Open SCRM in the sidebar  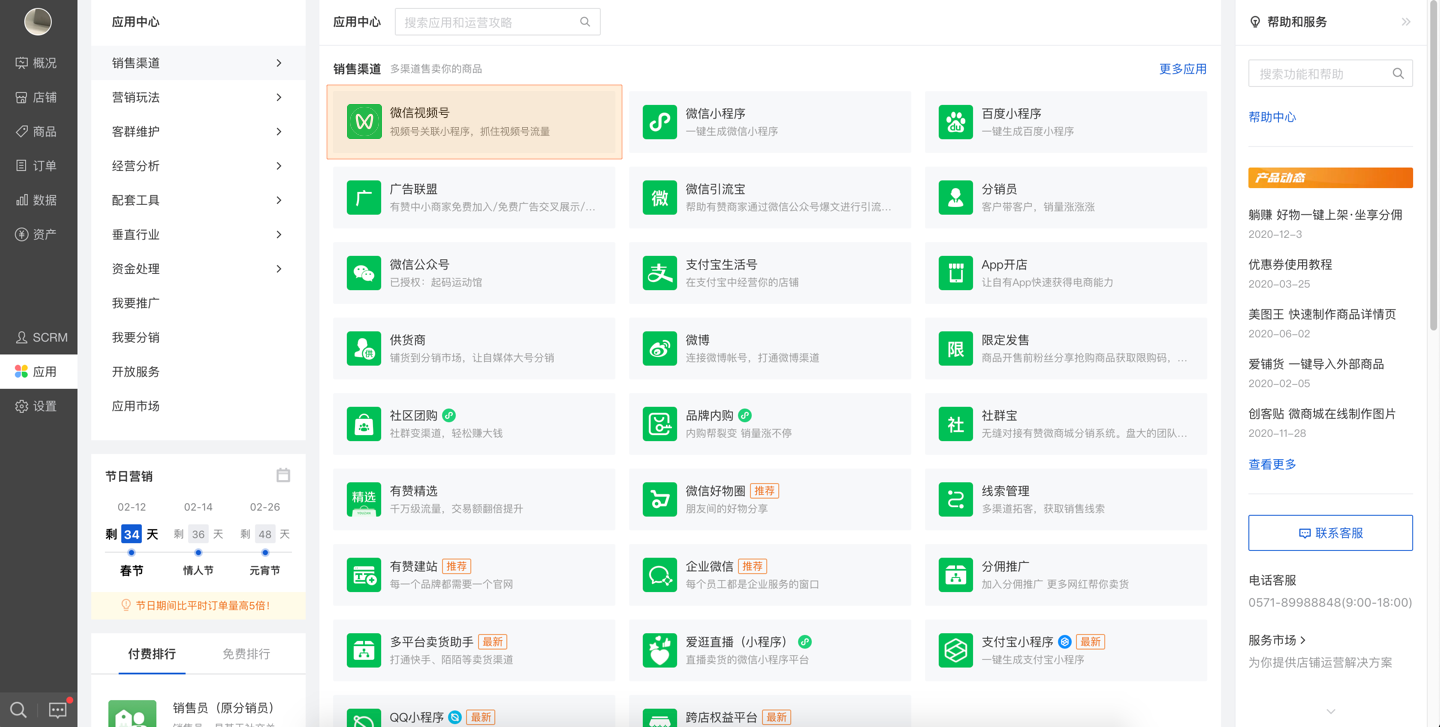tap(38, 337)
